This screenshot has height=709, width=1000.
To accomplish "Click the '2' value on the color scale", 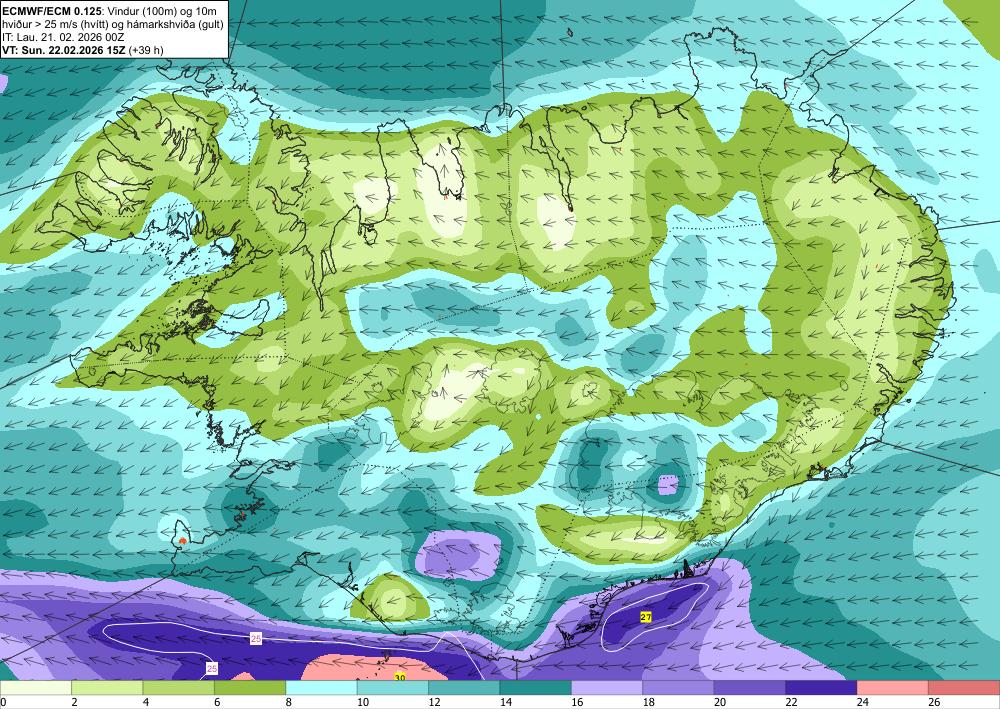I will click(75, 702).
